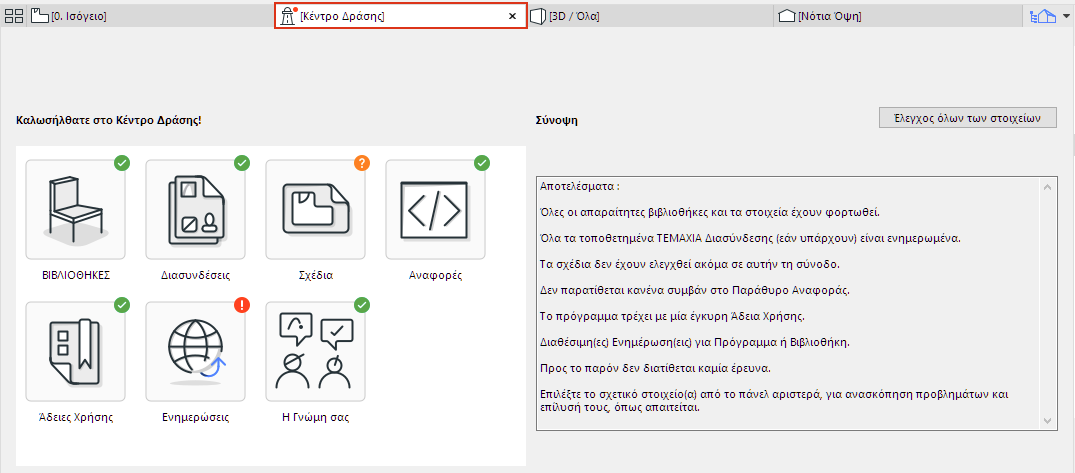Open the Η Γνώμη σας feedback tile
The height and width of the screenshot is (473, 1075).
pos(315,351)
